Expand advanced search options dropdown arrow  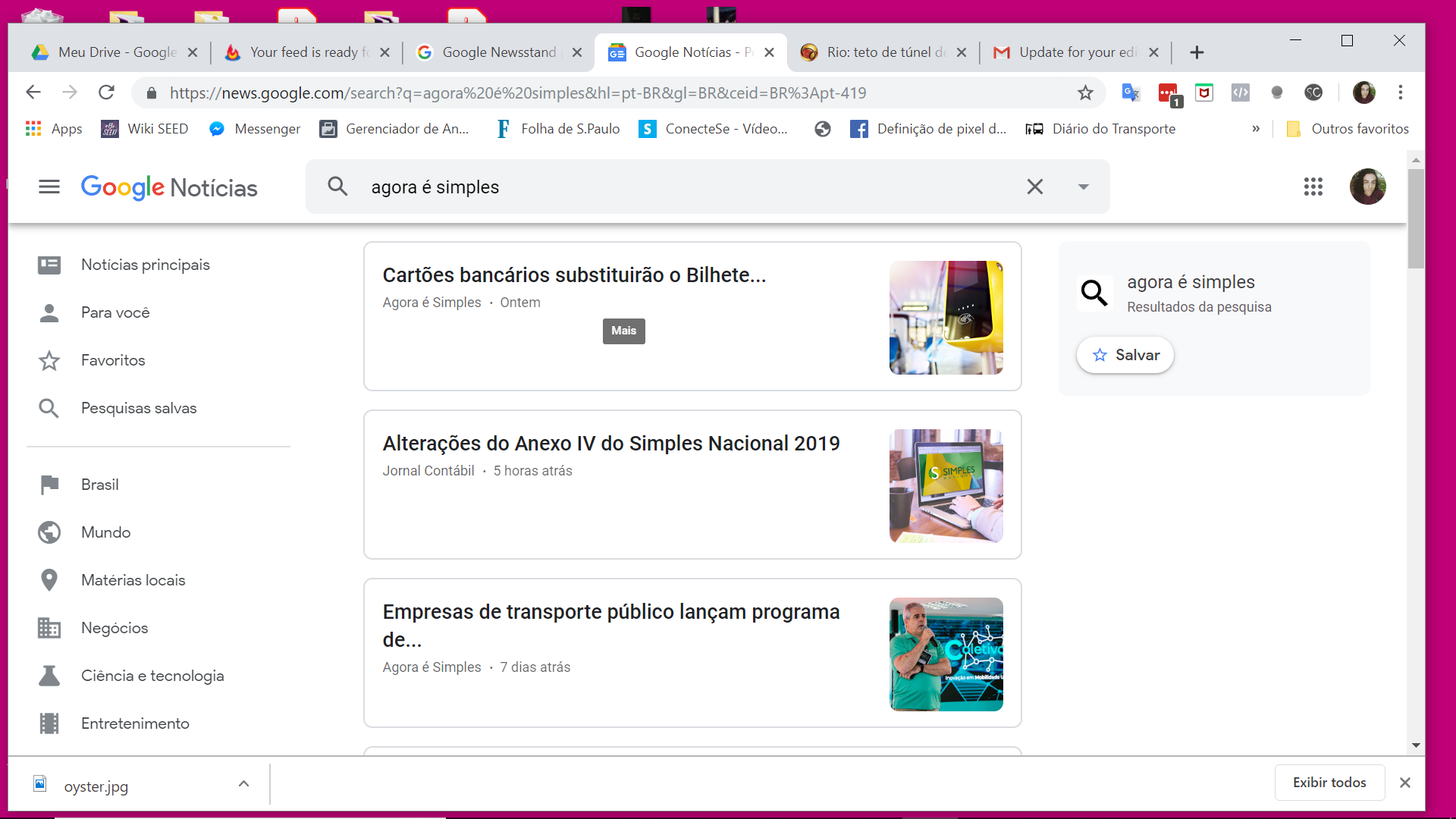(1083, 187)
